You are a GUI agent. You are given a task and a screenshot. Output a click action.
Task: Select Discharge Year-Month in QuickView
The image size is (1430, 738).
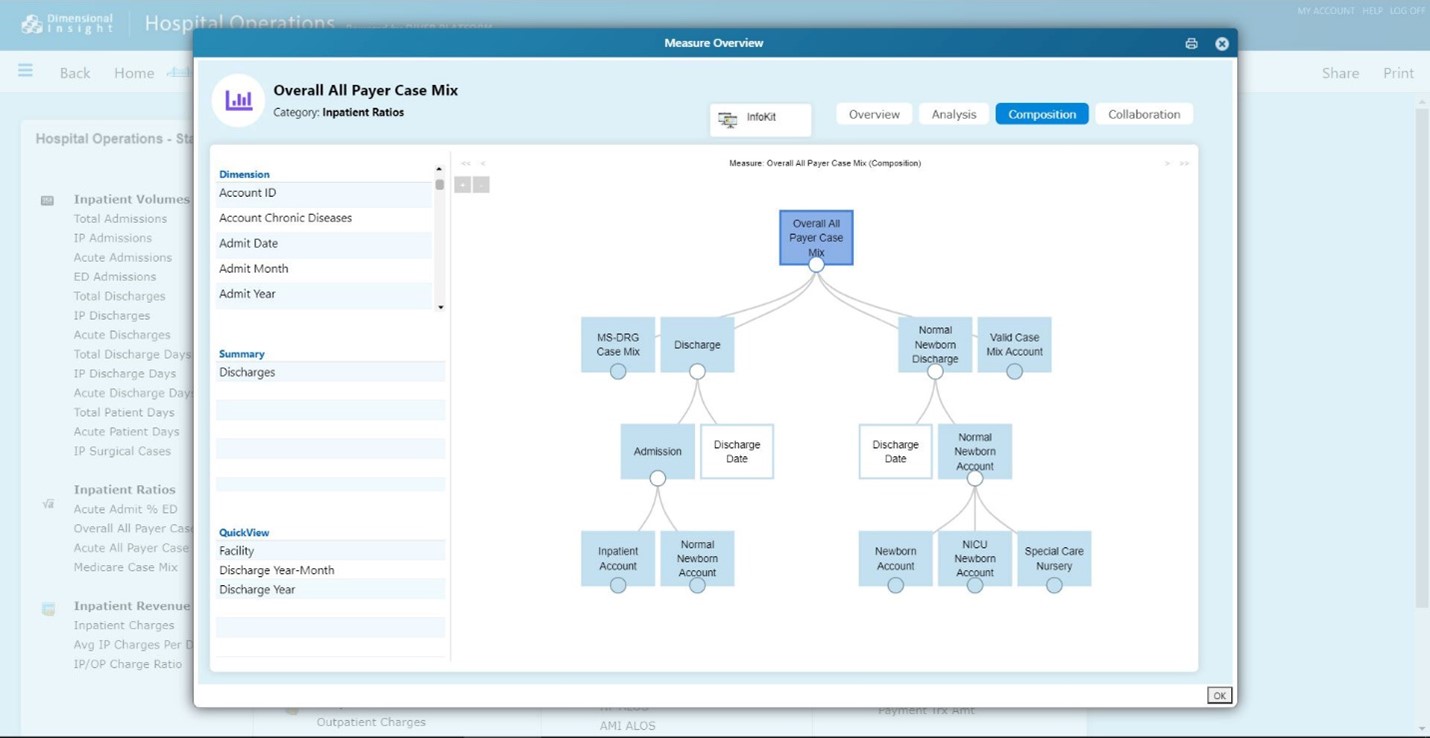pyautogui.click(x=277, y=571)
